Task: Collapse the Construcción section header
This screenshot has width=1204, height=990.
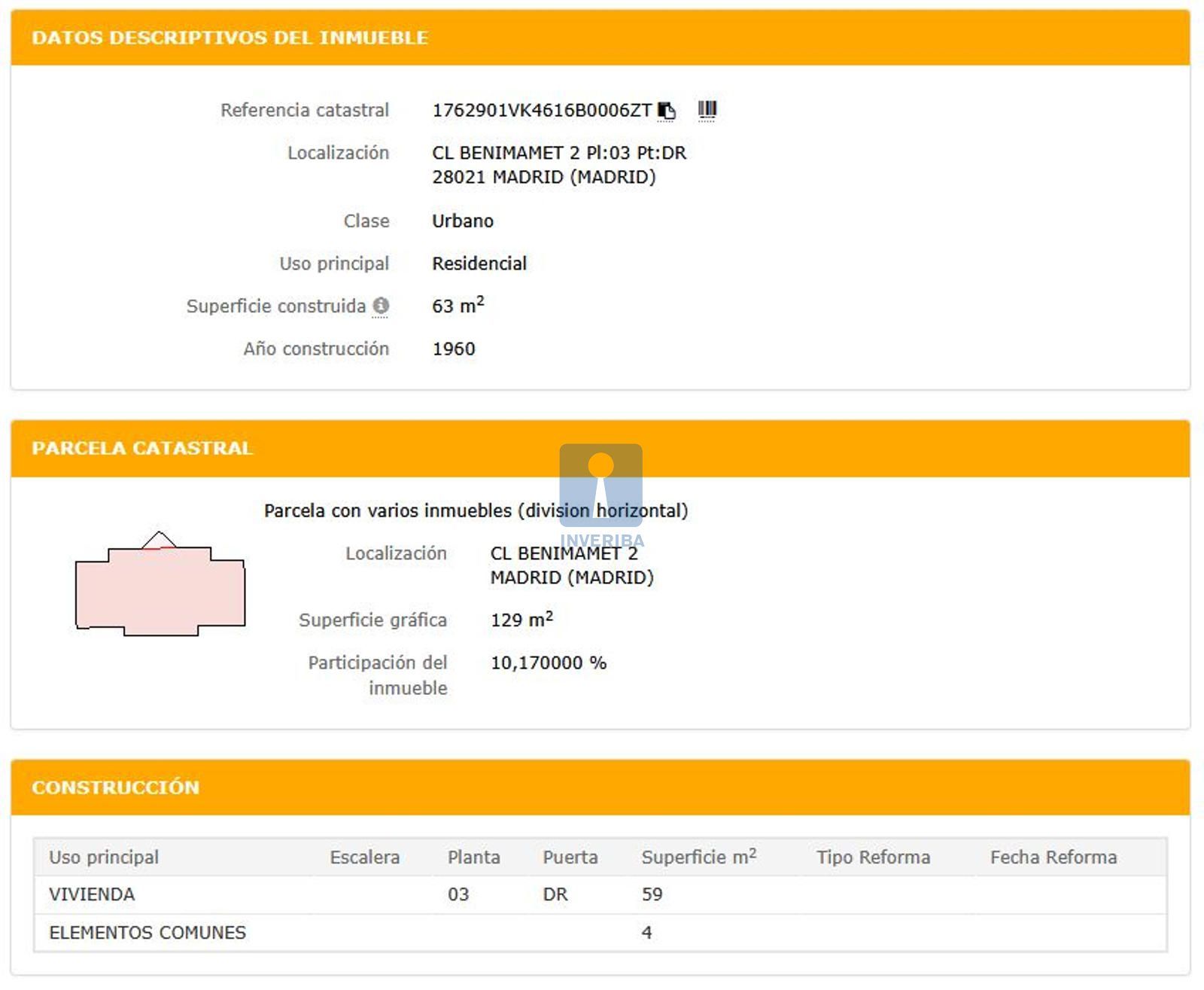Action: coord(115,787)
